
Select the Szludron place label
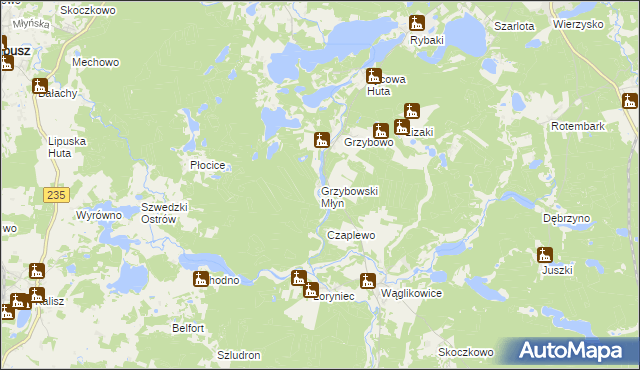click(239, 355)
